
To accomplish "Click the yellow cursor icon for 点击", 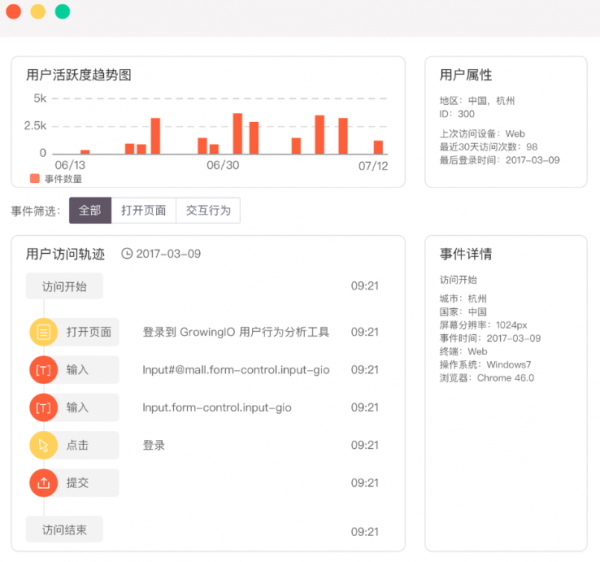I will click(x=44, y=446).
